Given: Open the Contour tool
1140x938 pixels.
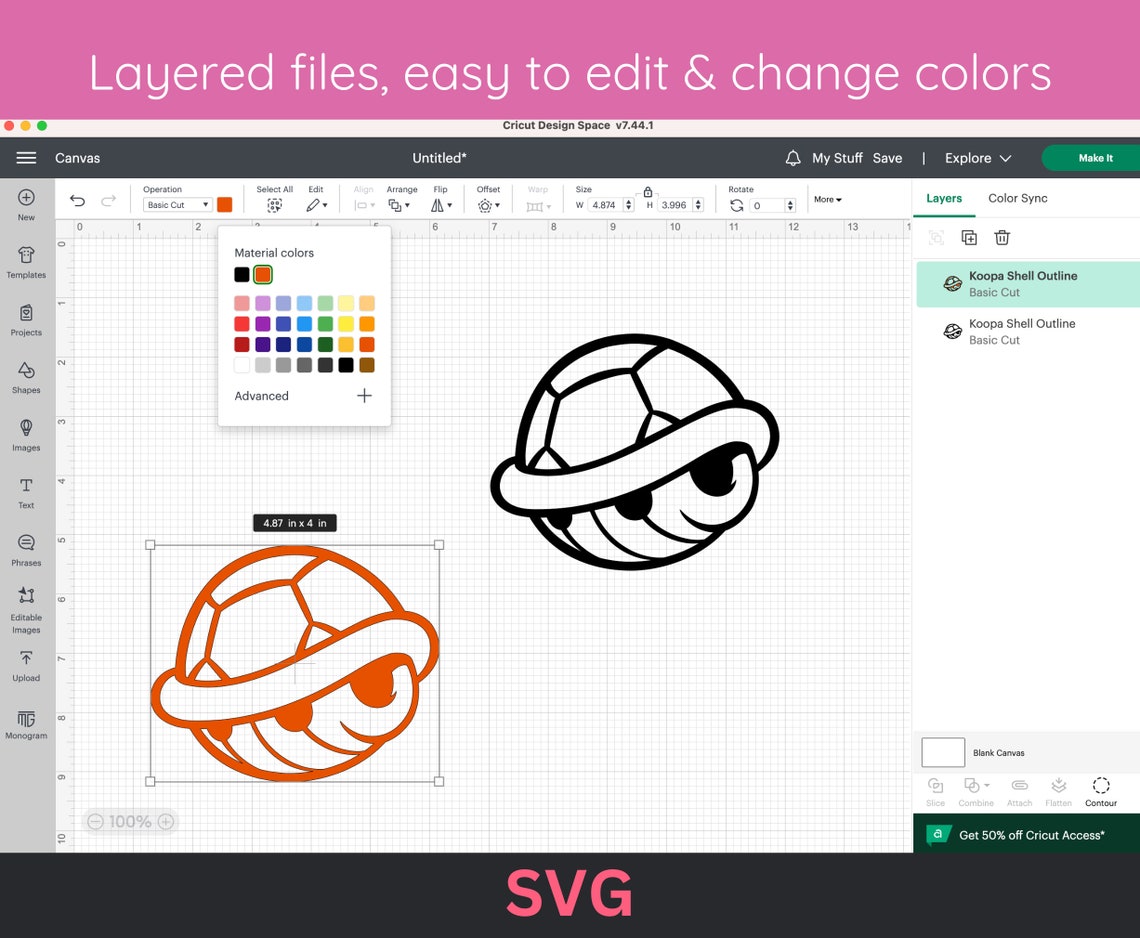Looking at the screenshot, I should [x=1100, y=792].
